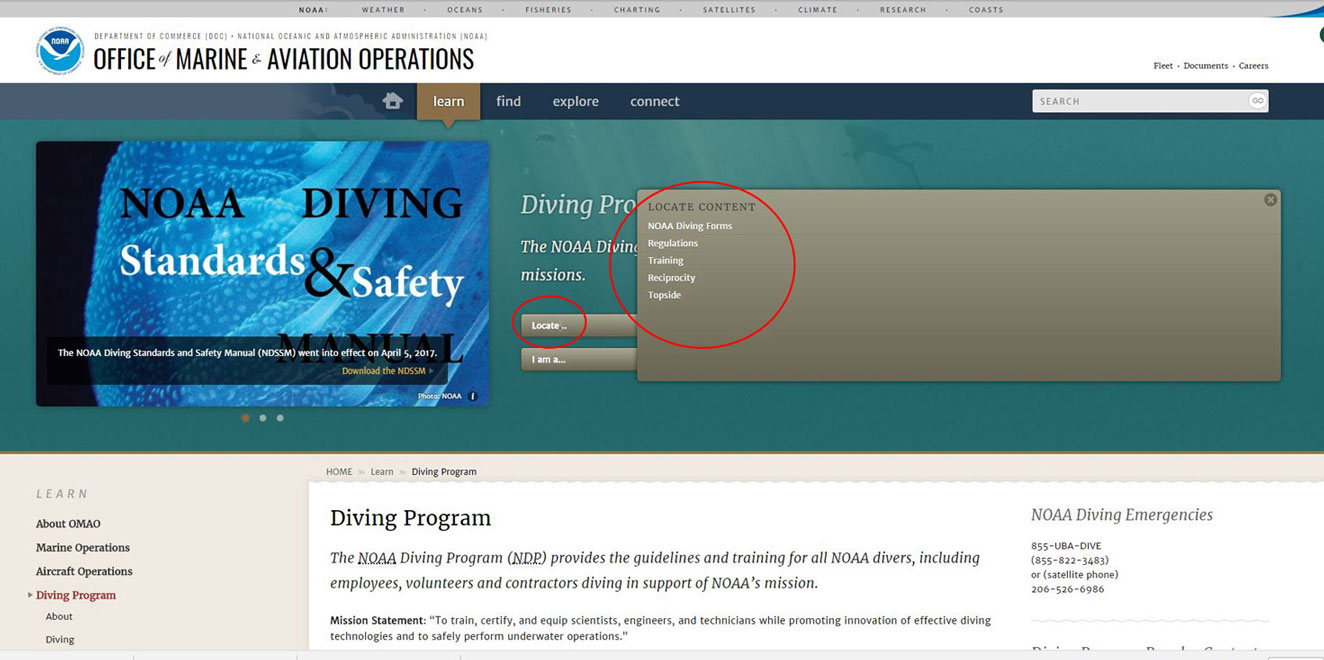
Task: Click the NOAA Diving Standards slide image
Action: [263, 273]
